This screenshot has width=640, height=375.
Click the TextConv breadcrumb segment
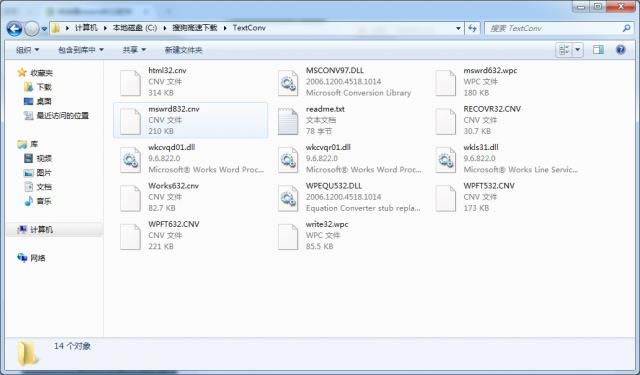tap(249, 28)
